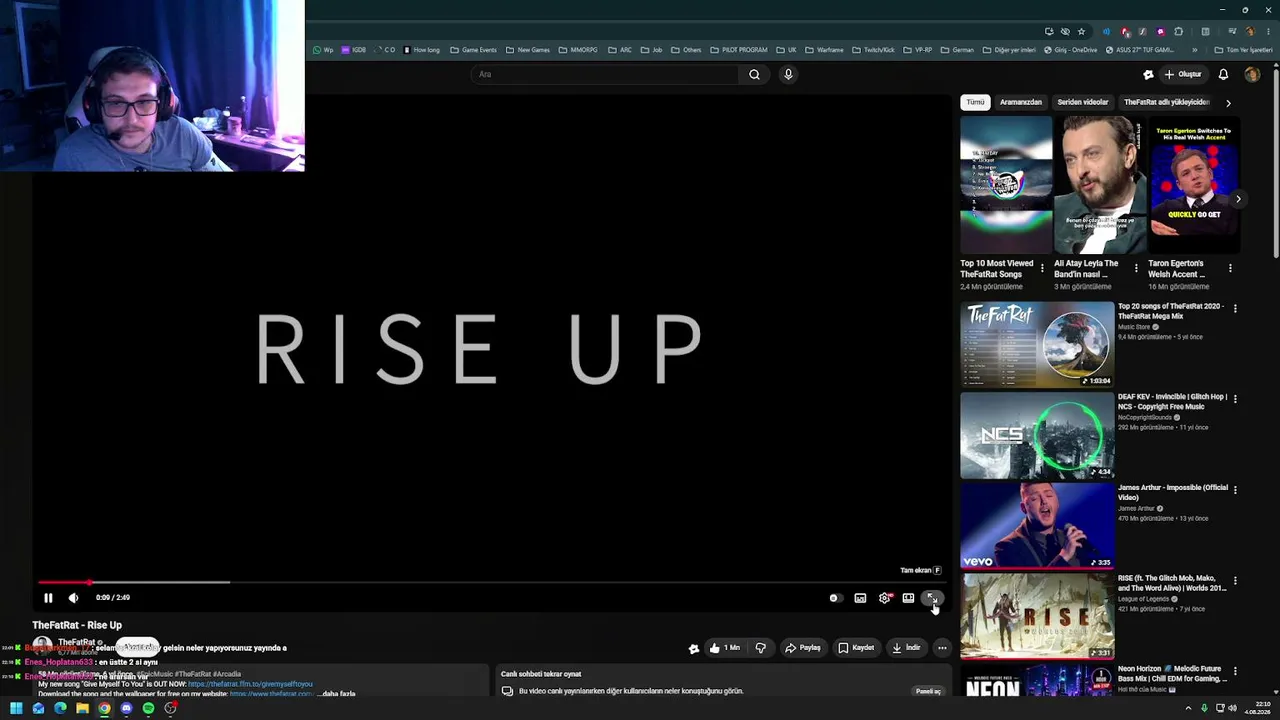Open options for Top 20 songs of TheFatRat video

(x=1235, y=308)
